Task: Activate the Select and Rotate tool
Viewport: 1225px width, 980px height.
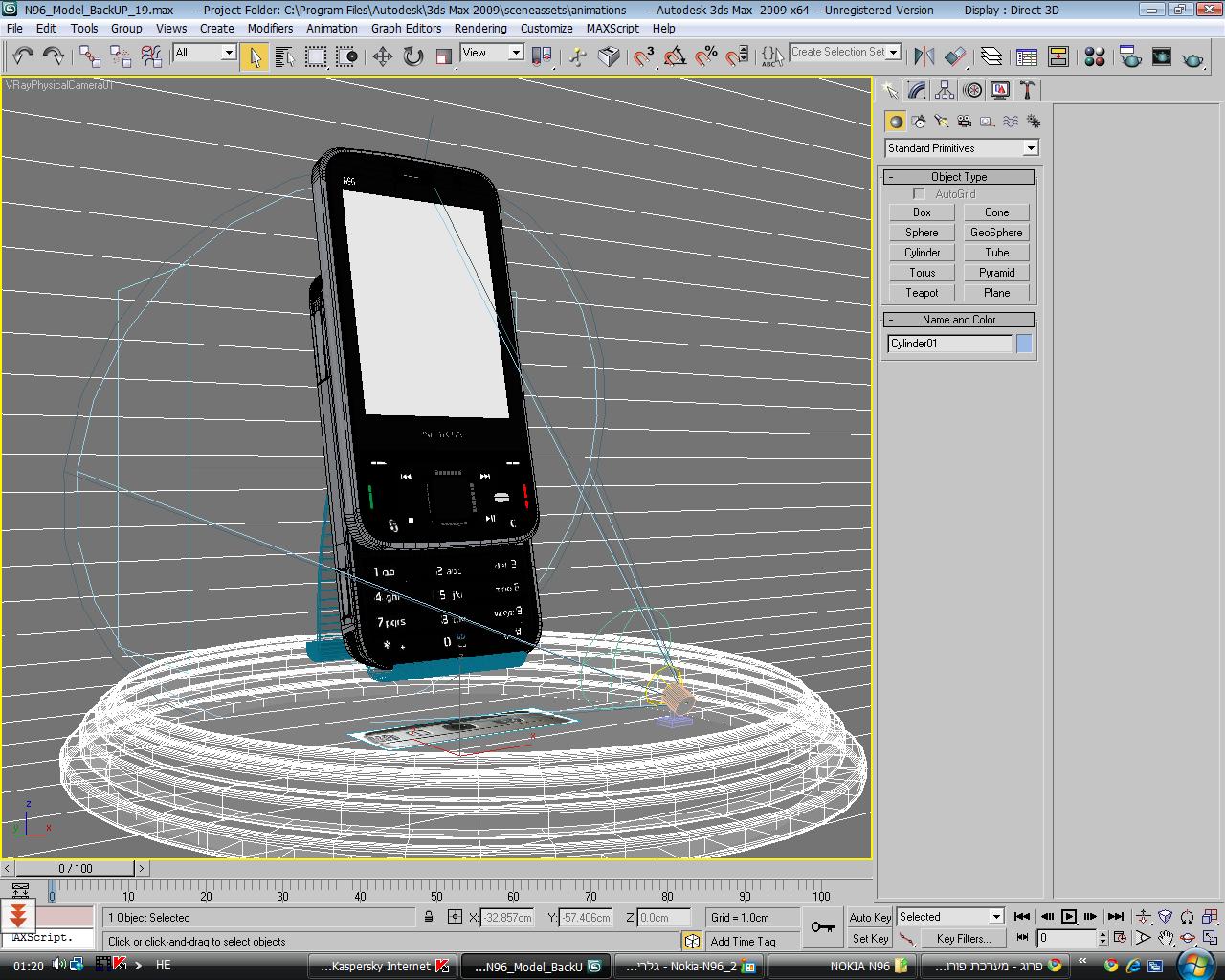Action: coord(412,56)
